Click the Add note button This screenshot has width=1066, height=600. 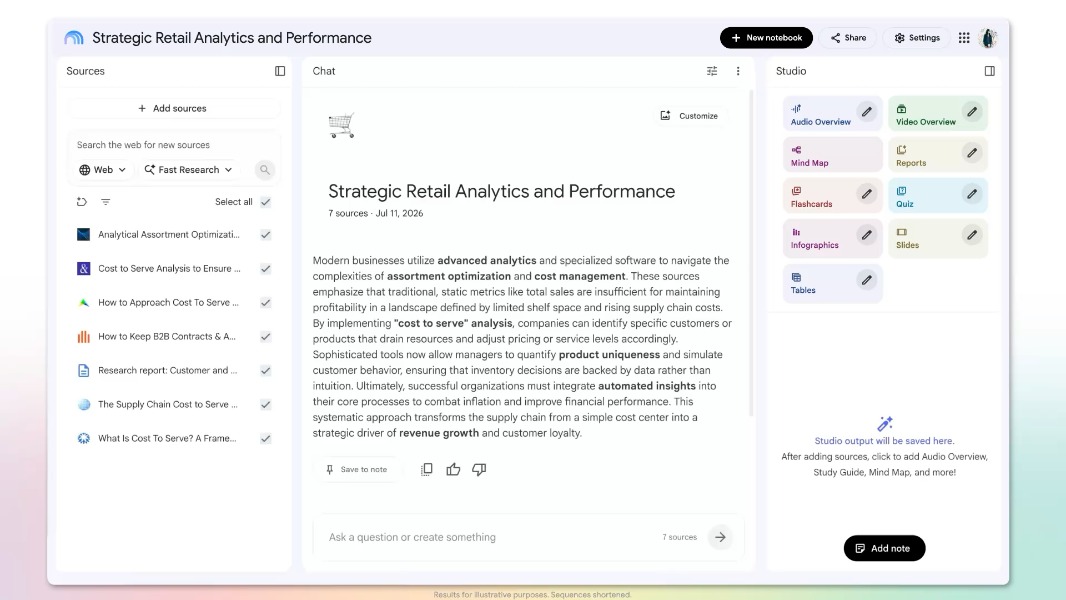coord(884,548)
